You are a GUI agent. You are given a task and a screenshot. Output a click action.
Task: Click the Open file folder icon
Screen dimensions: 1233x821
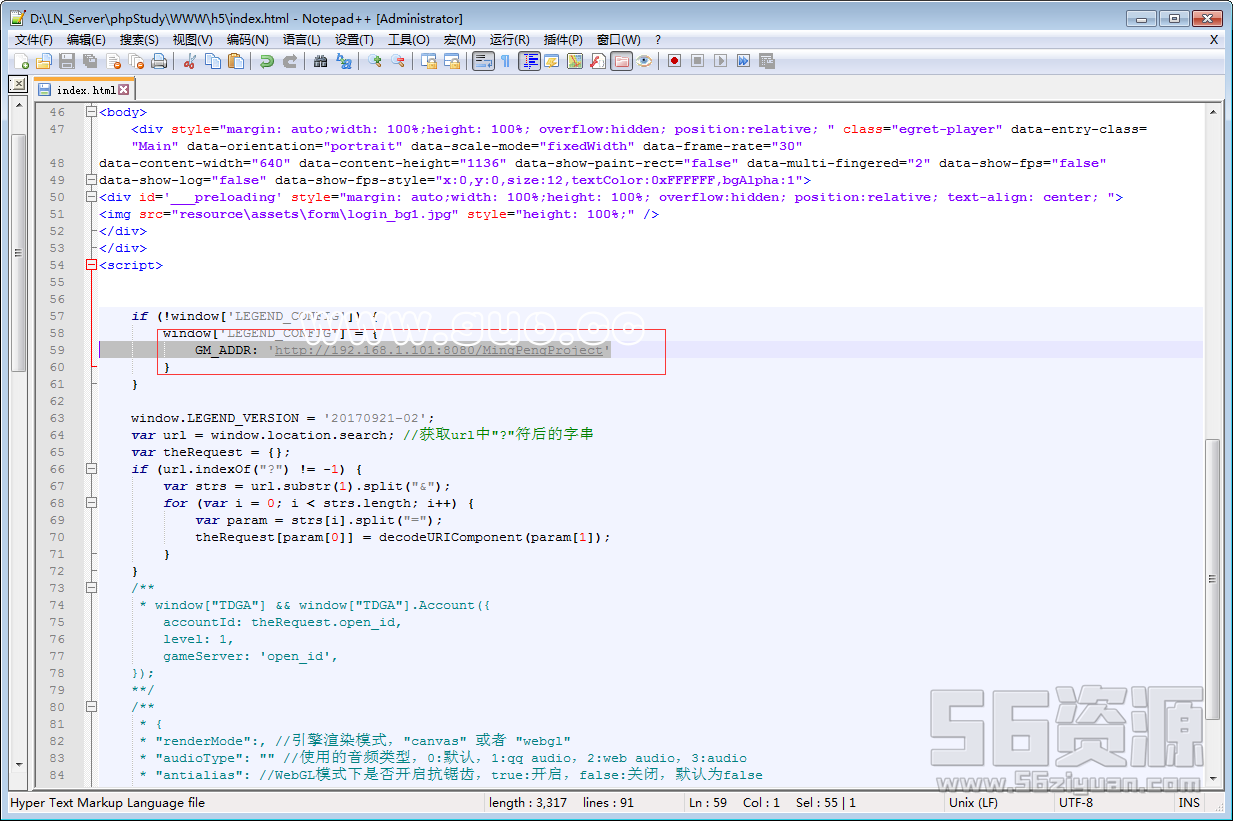[44, 61]
